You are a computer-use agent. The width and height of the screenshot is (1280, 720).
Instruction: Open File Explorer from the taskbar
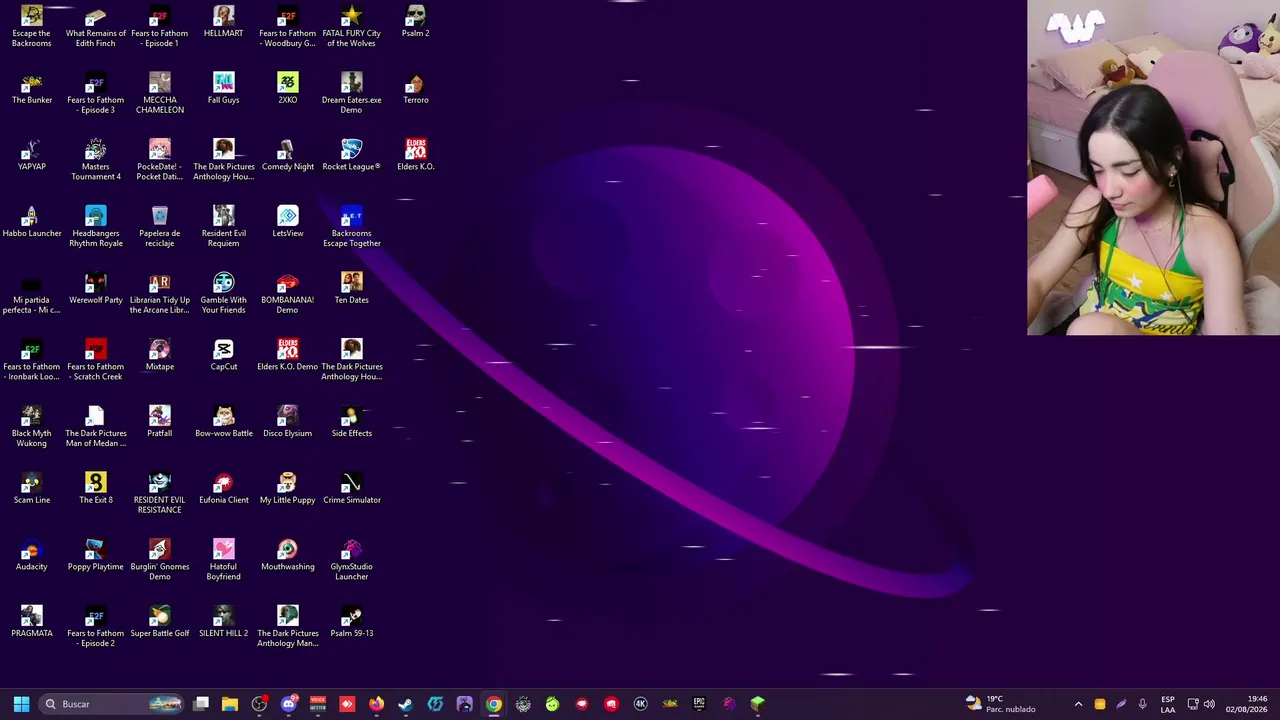tap(230, 704)
